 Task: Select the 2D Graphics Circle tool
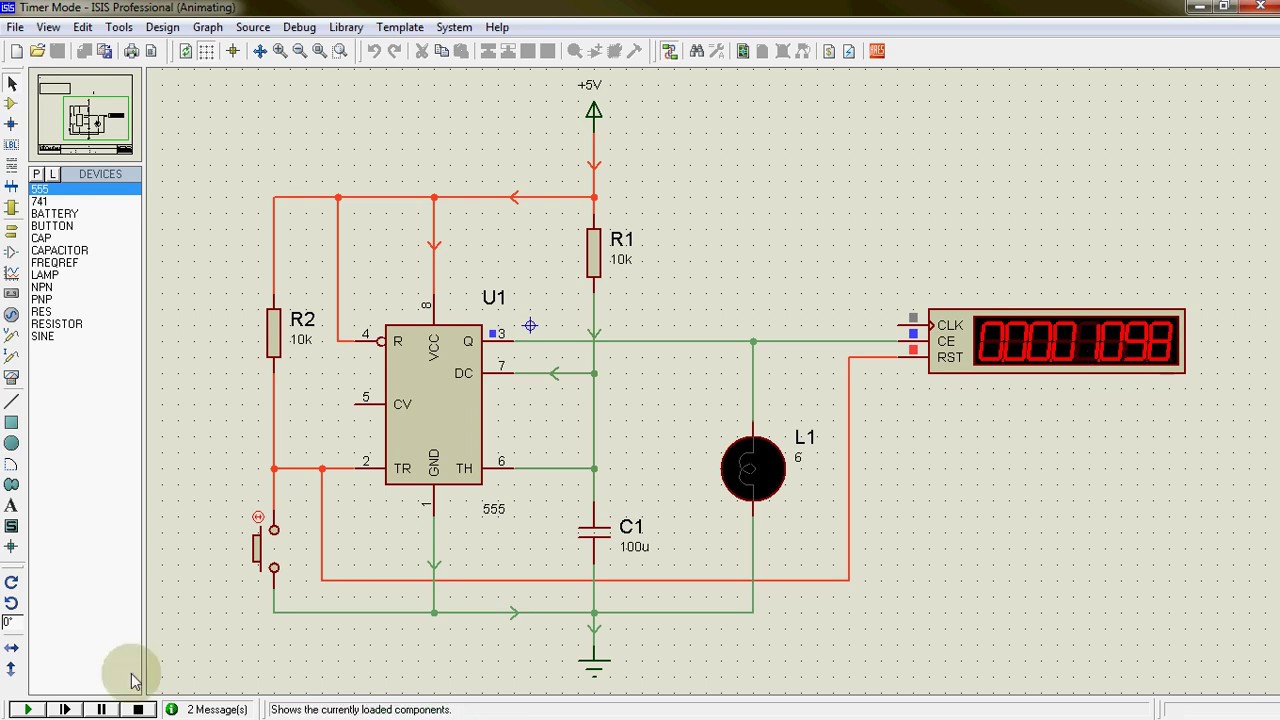(x=12, y=443)
